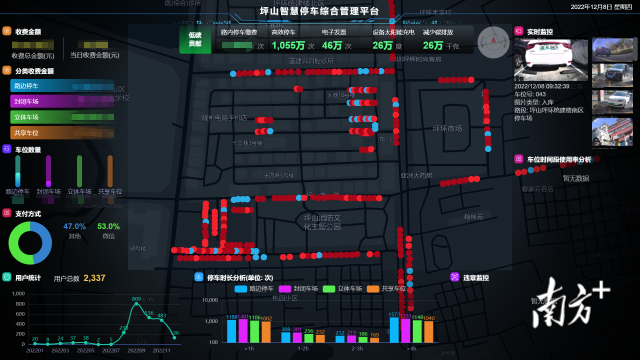Viewport: 640px width, 360px height.
Task: Click the payment method donut chart
Action: coord(30,243)
